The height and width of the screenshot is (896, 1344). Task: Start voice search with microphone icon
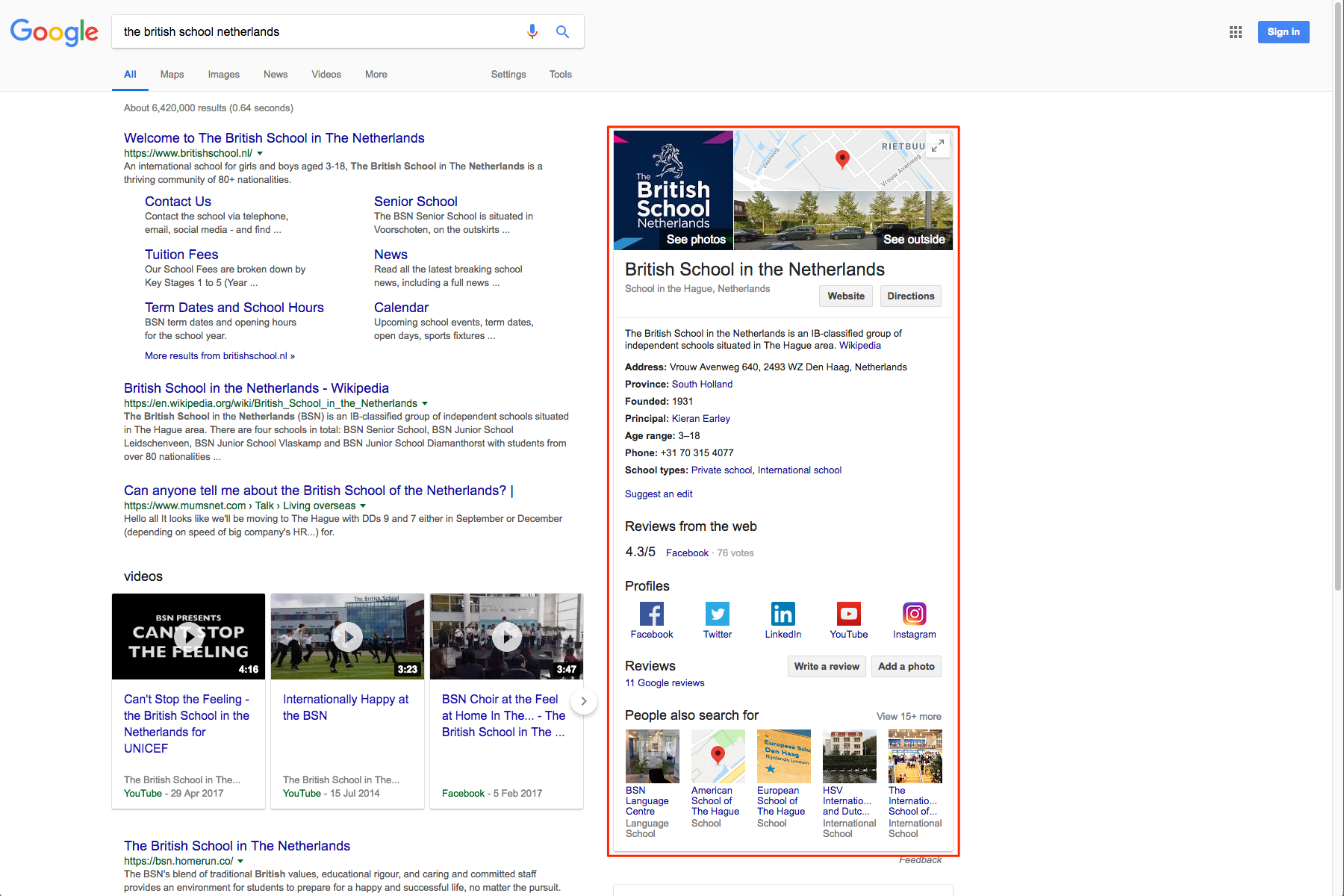click(532, 31)
